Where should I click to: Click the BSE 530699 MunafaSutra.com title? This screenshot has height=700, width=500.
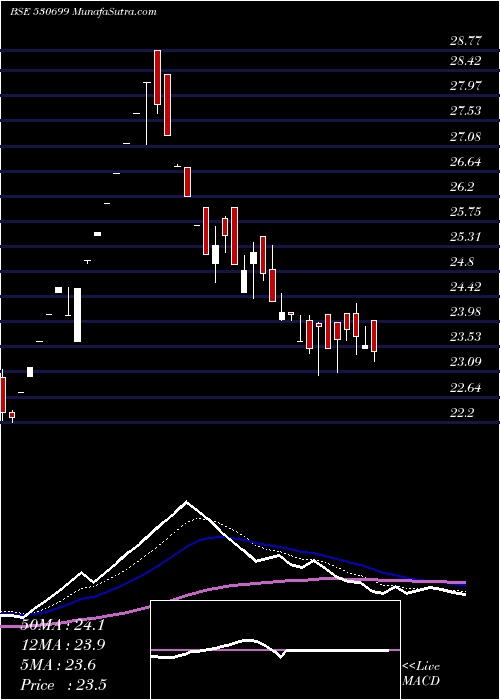coord(83,12)
